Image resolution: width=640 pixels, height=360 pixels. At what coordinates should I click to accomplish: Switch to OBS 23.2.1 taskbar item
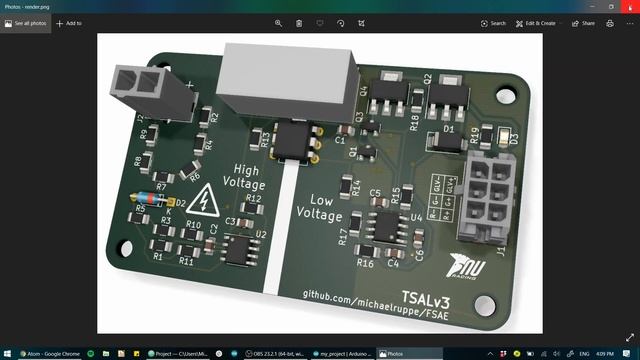point(275,353)
